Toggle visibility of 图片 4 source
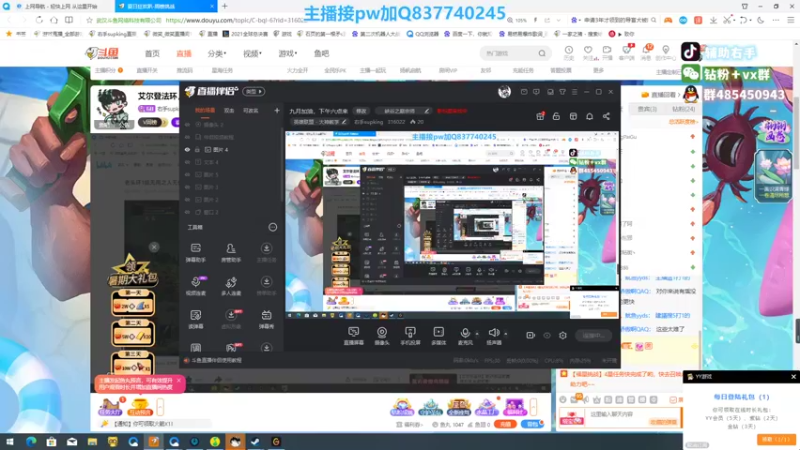The width and height of the screenshot is (800, 450). (x=187, y=149)
